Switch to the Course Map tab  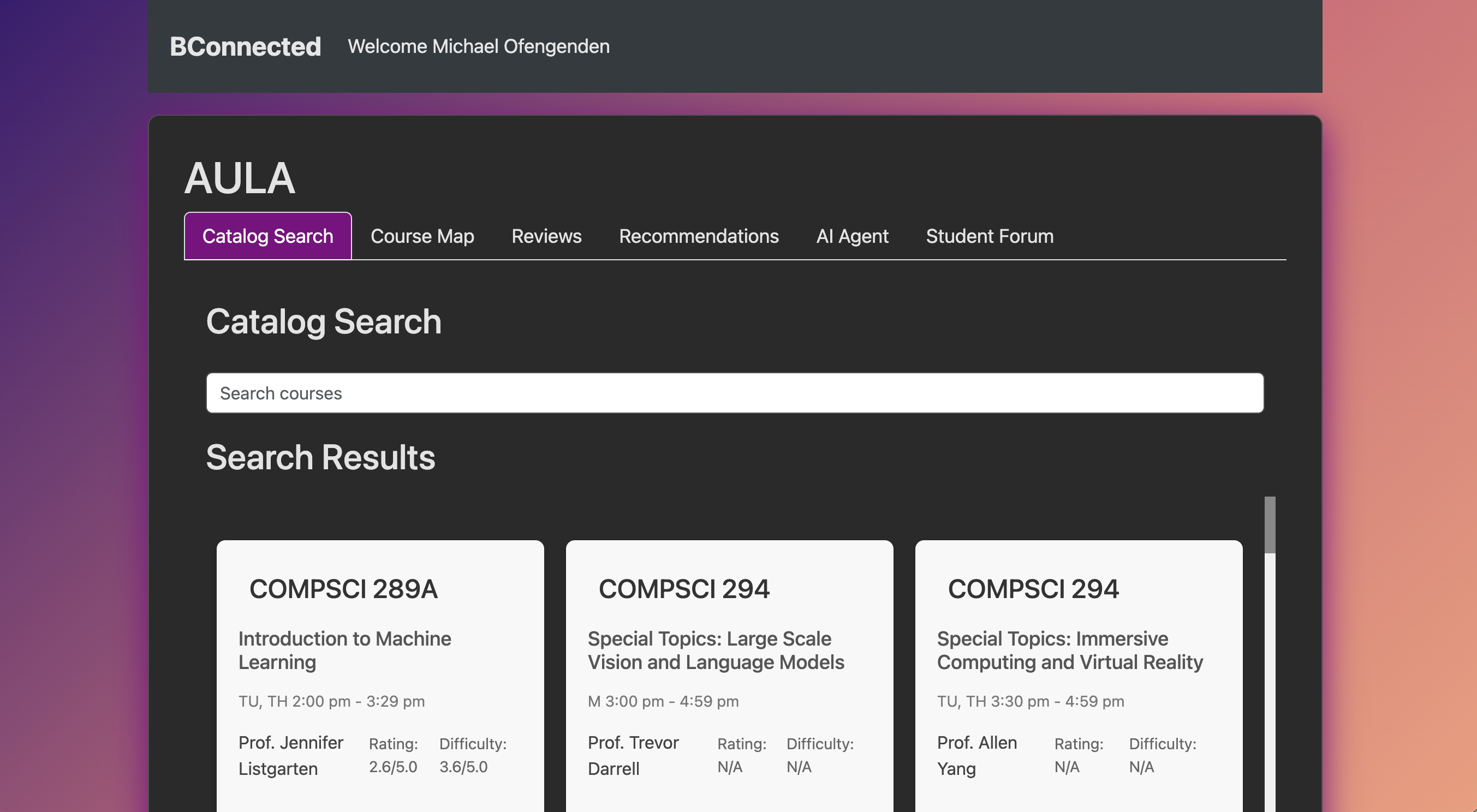tap(422, 236)
